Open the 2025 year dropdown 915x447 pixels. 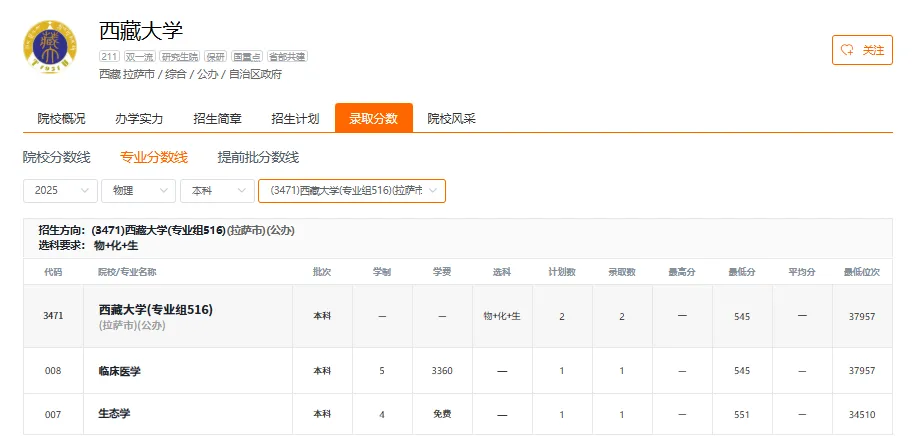pyautogui.click(x=60, y=191)
